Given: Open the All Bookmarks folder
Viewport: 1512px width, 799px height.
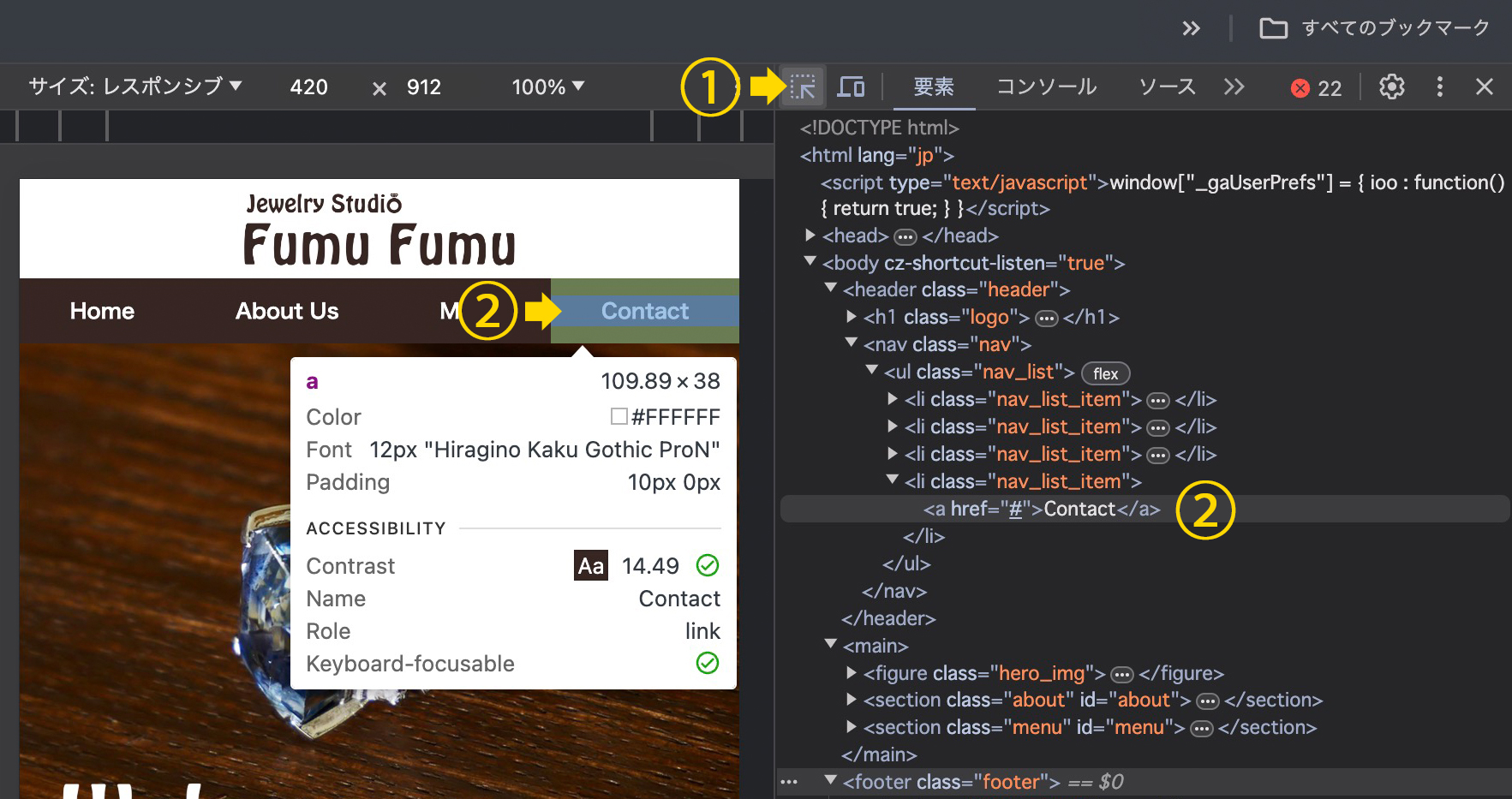Looking at the screenshot, I should 1375,28.
